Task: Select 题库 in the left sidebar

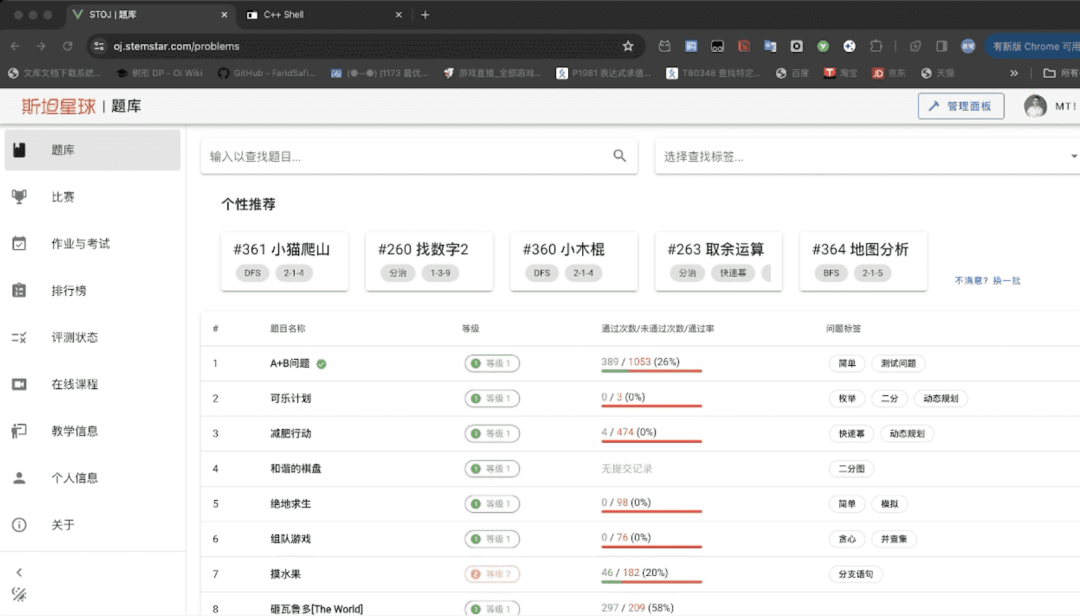Action: pyautogui.click(x=92, y=150)
